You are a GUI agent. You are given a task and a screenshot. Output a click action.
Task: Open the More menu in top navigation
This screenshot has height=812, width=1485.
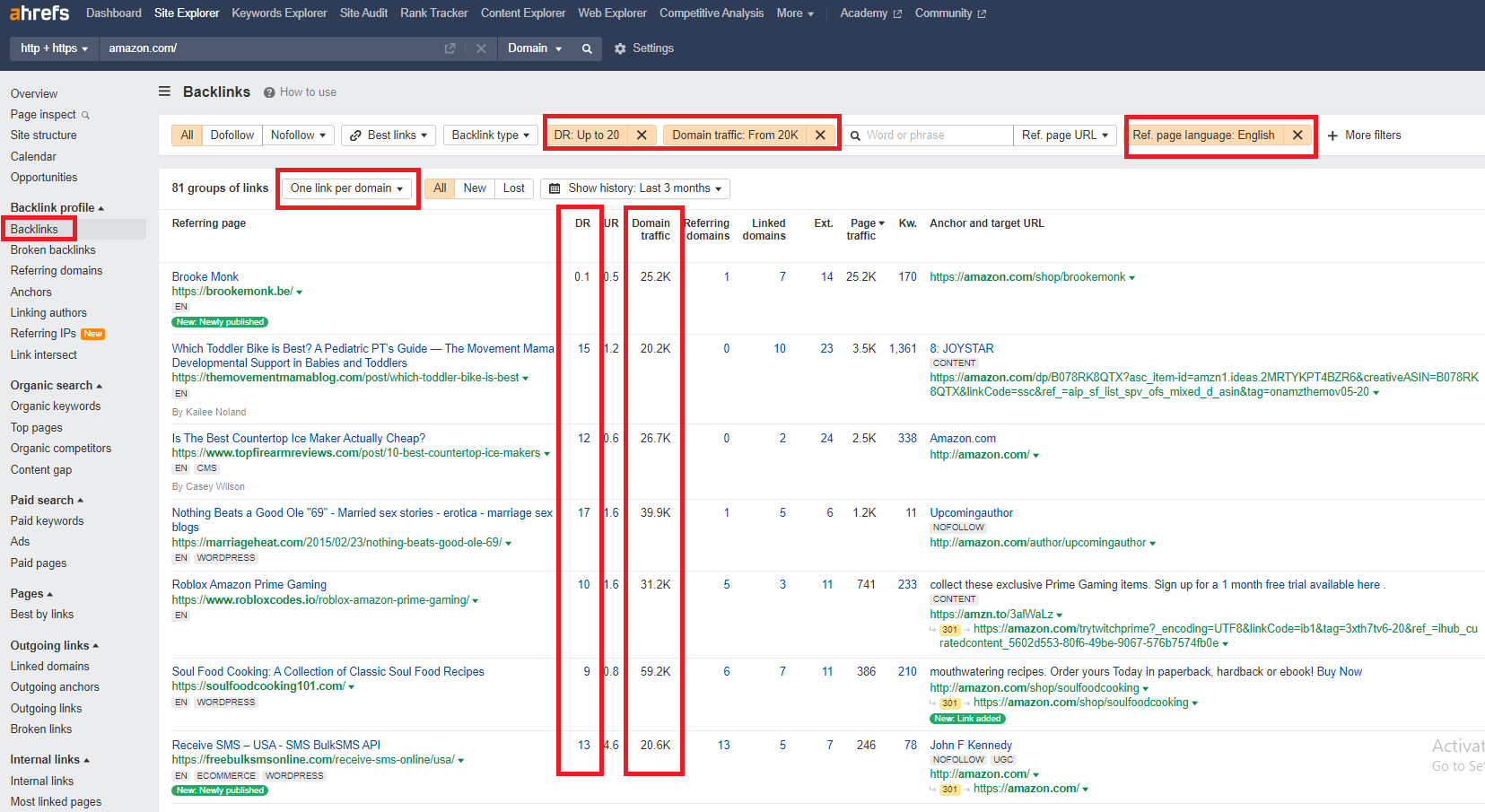(x=795, y=13)
